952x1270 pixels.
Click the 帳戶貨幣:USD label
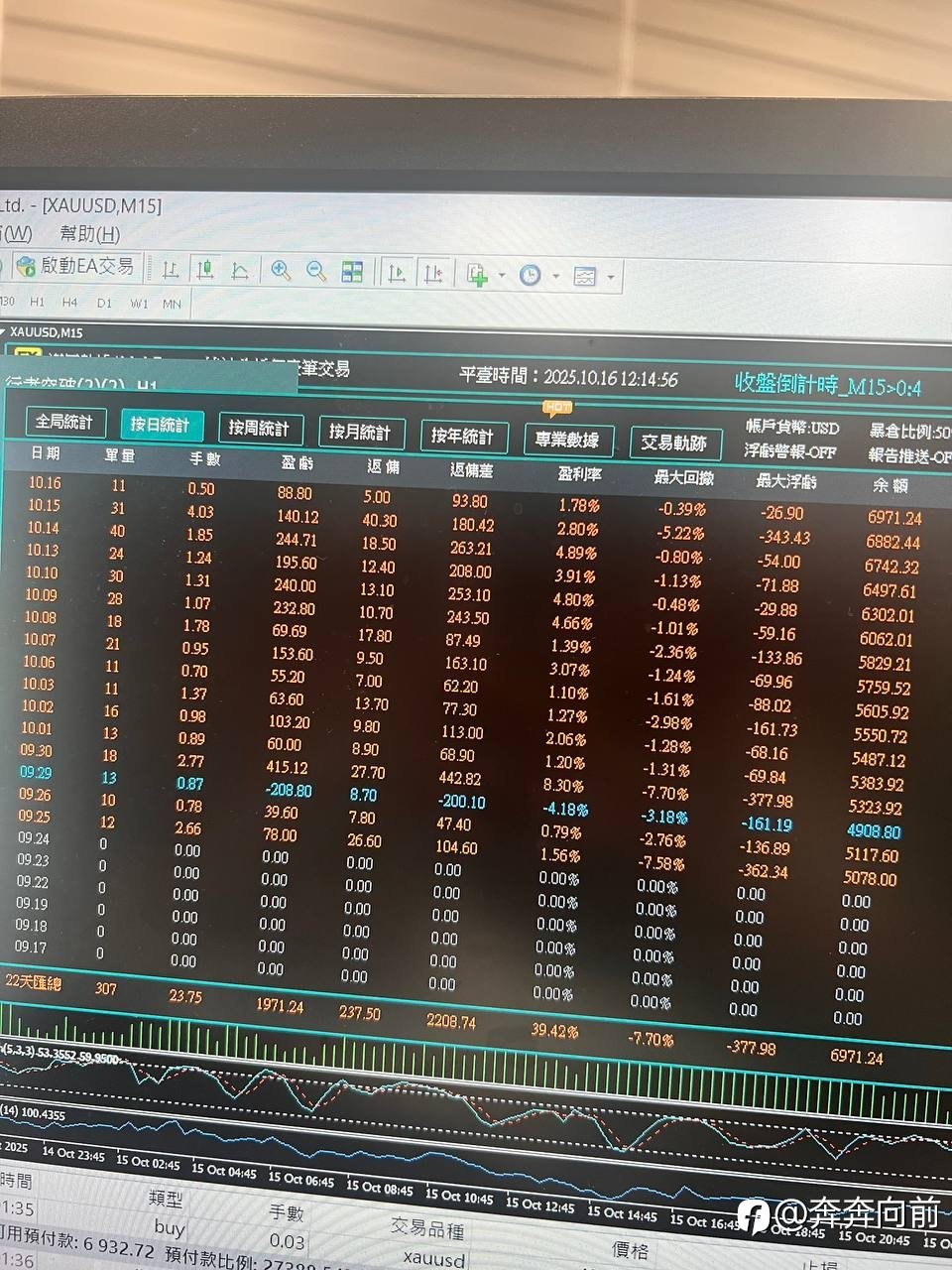(792, 428)
